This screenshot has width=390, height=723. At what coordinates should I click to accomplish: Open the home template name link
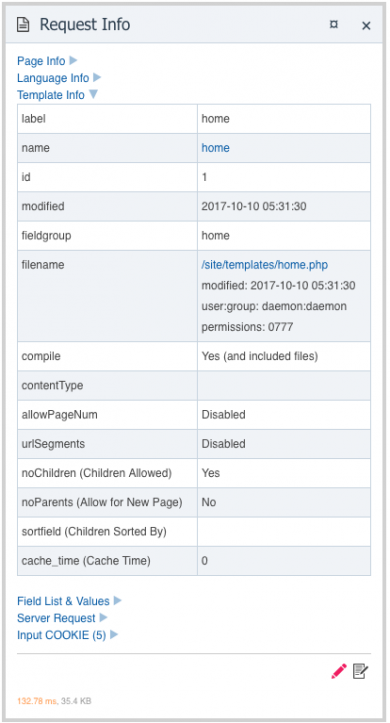[x=215, y=148]
